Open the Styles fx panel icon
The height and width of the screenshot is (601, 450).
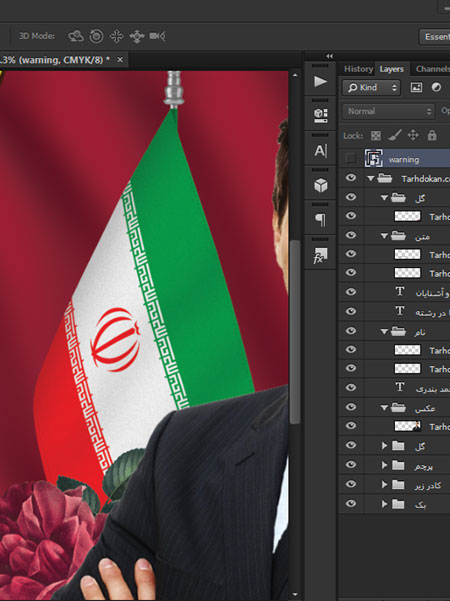click(320, 256)
